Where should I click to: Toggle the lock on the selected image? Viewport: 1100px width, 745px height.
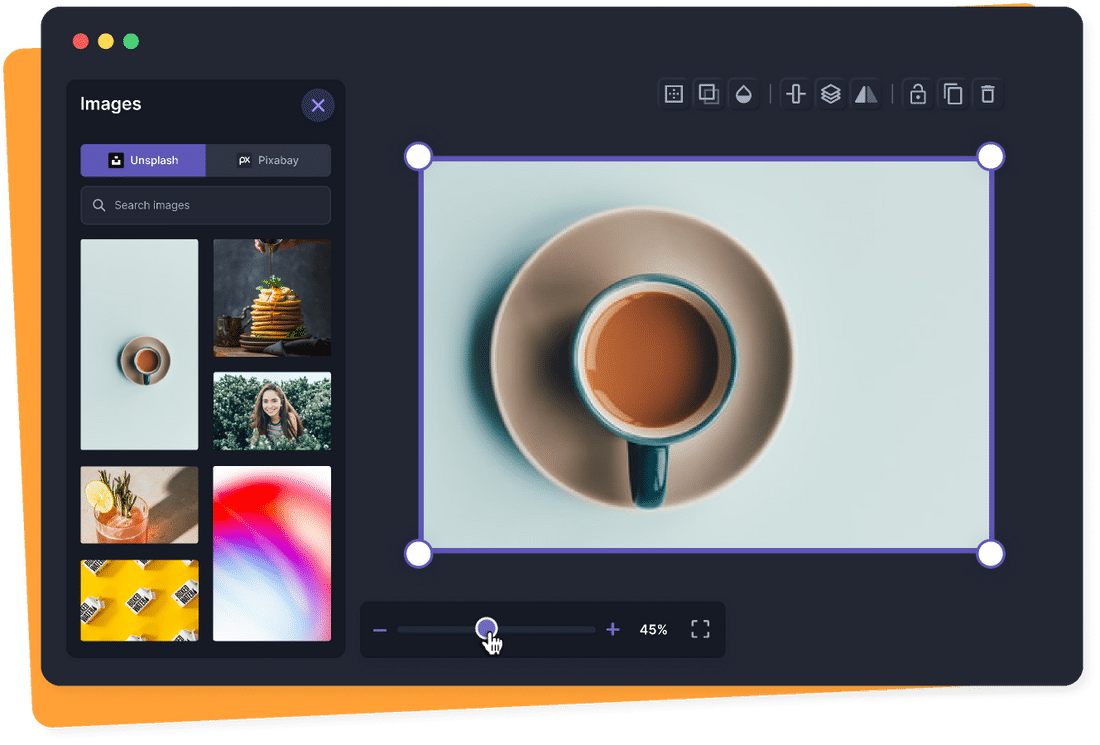click(917, 93)
